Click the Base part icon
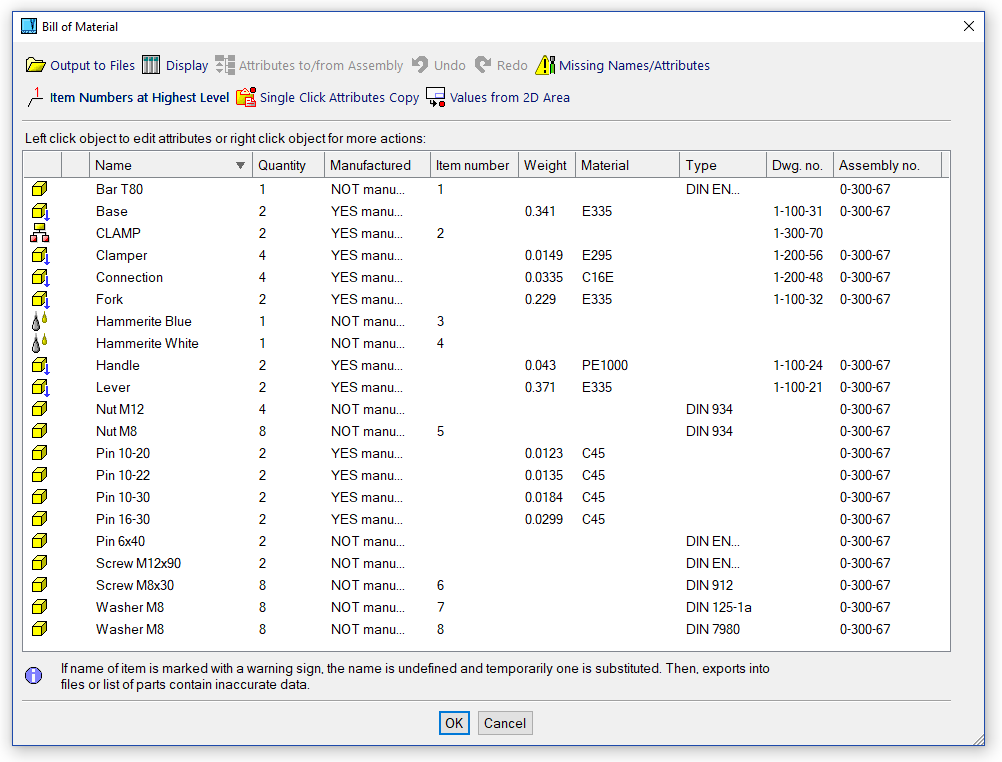Image resolution: width=1002 pixels, height=762 pixels. click(40, 212)
